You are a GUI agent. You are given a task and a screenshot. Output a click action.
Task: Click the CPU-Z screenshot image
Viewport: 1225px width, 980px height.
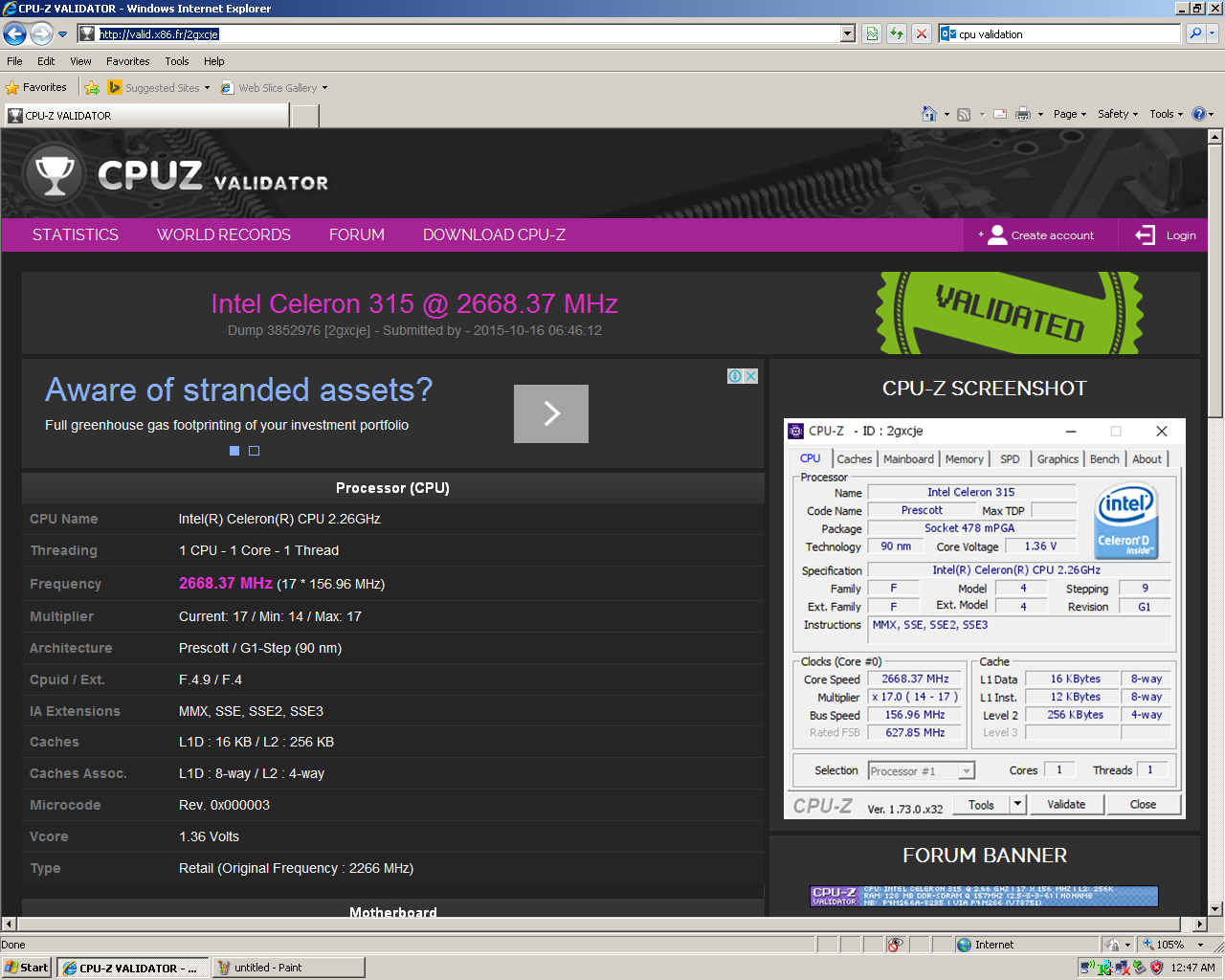985,618
